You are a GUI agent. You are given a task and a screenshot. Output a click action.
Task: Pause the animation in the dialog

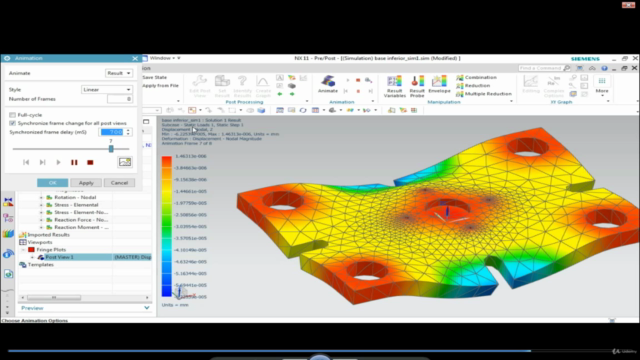point(74,162)
